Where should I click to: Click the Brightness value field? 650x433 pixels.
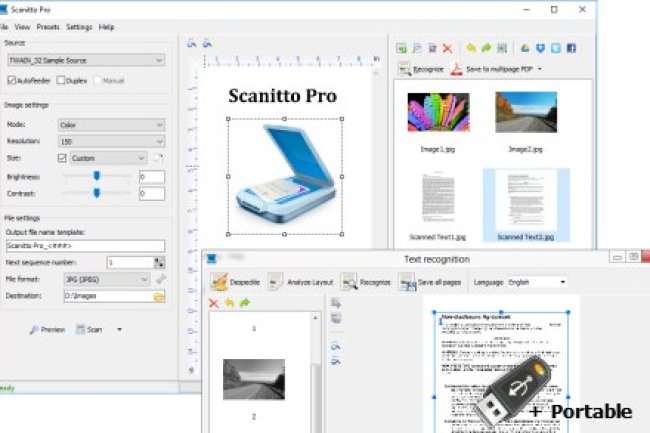(x=152, y=177)
